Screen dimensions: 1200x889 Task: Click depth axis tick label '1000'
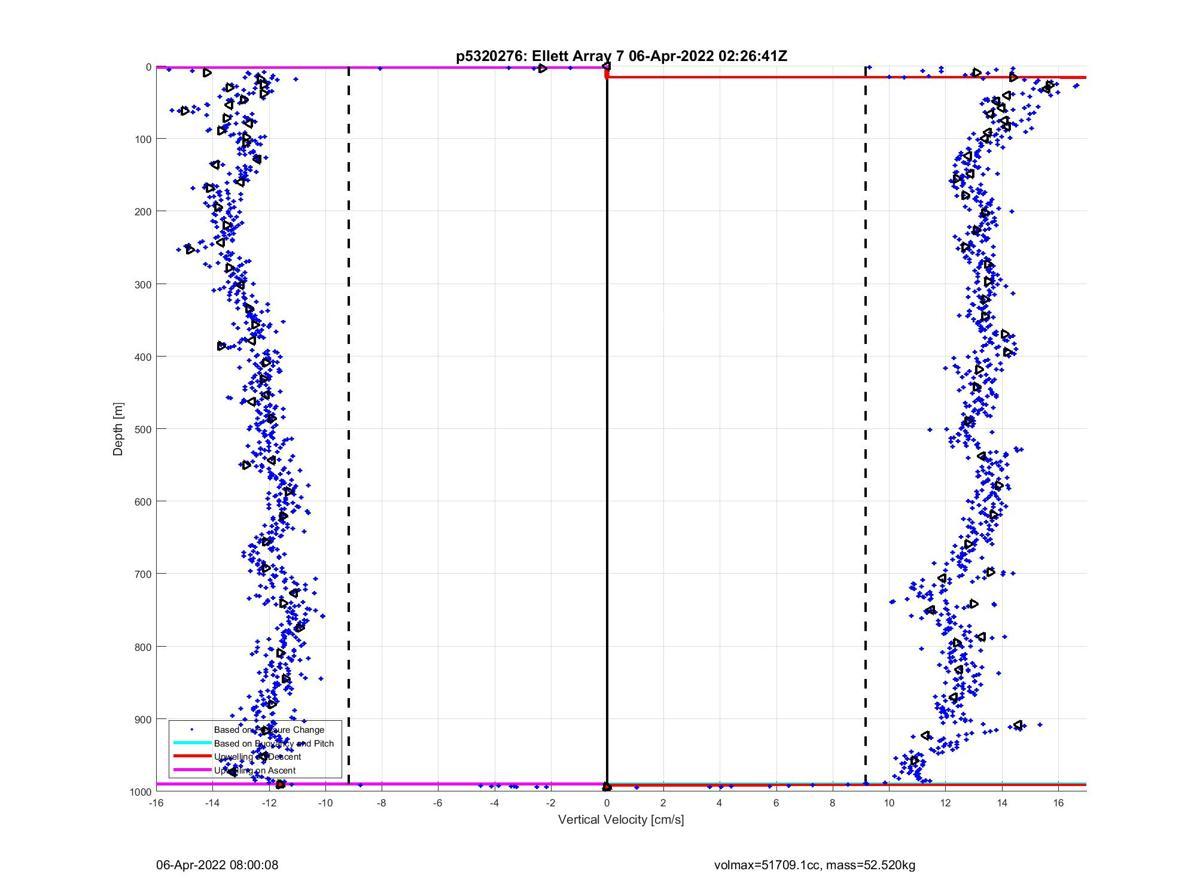click(x=139, y=792)
